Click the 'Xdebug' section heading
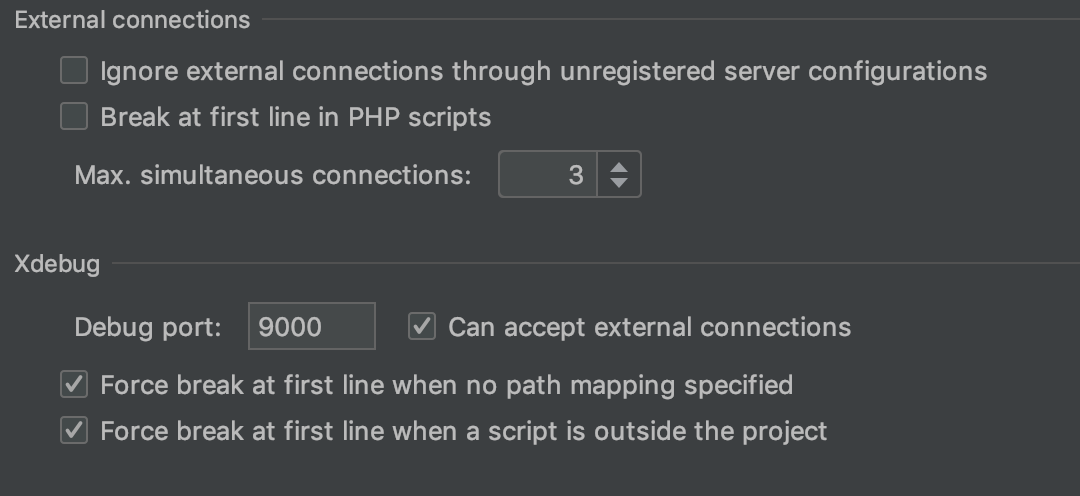1080x496 pixels. (x=57, y=264)
